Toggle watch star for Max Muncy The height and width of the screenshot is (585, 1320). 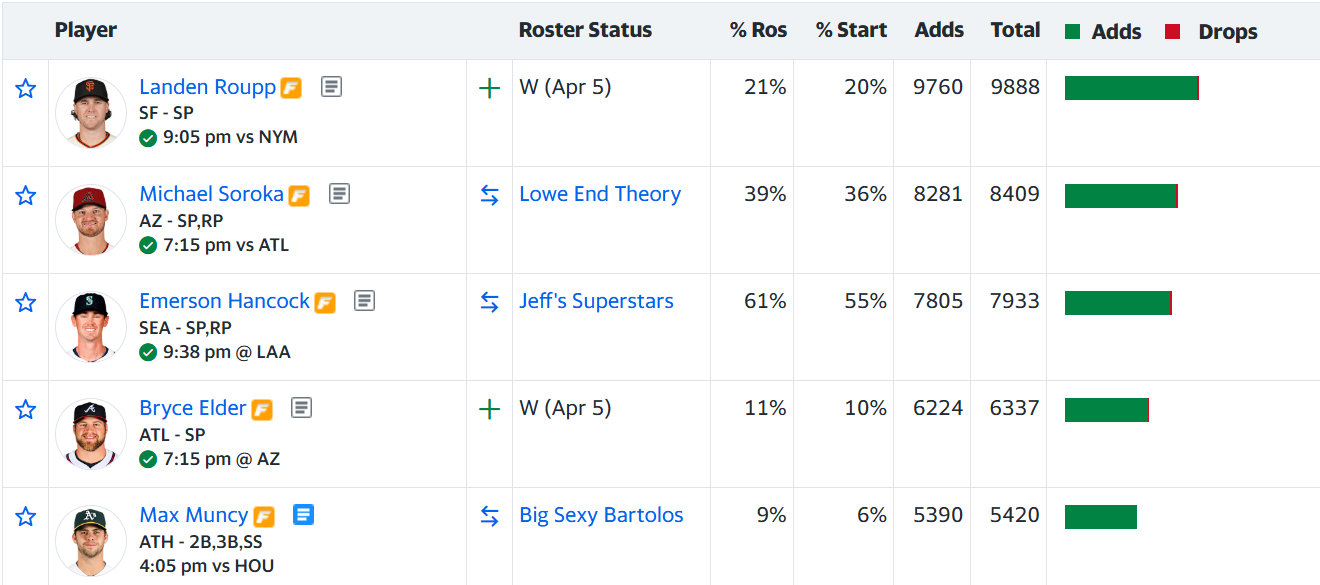(26, 517)
